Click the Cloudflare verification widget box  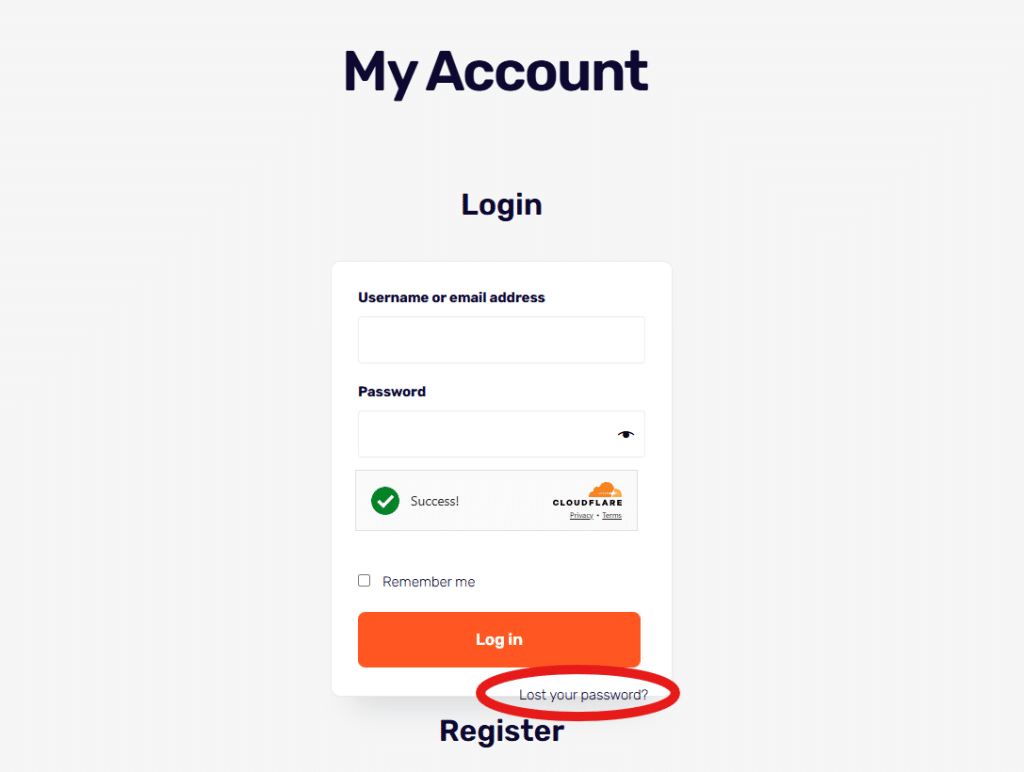(496, 500)
